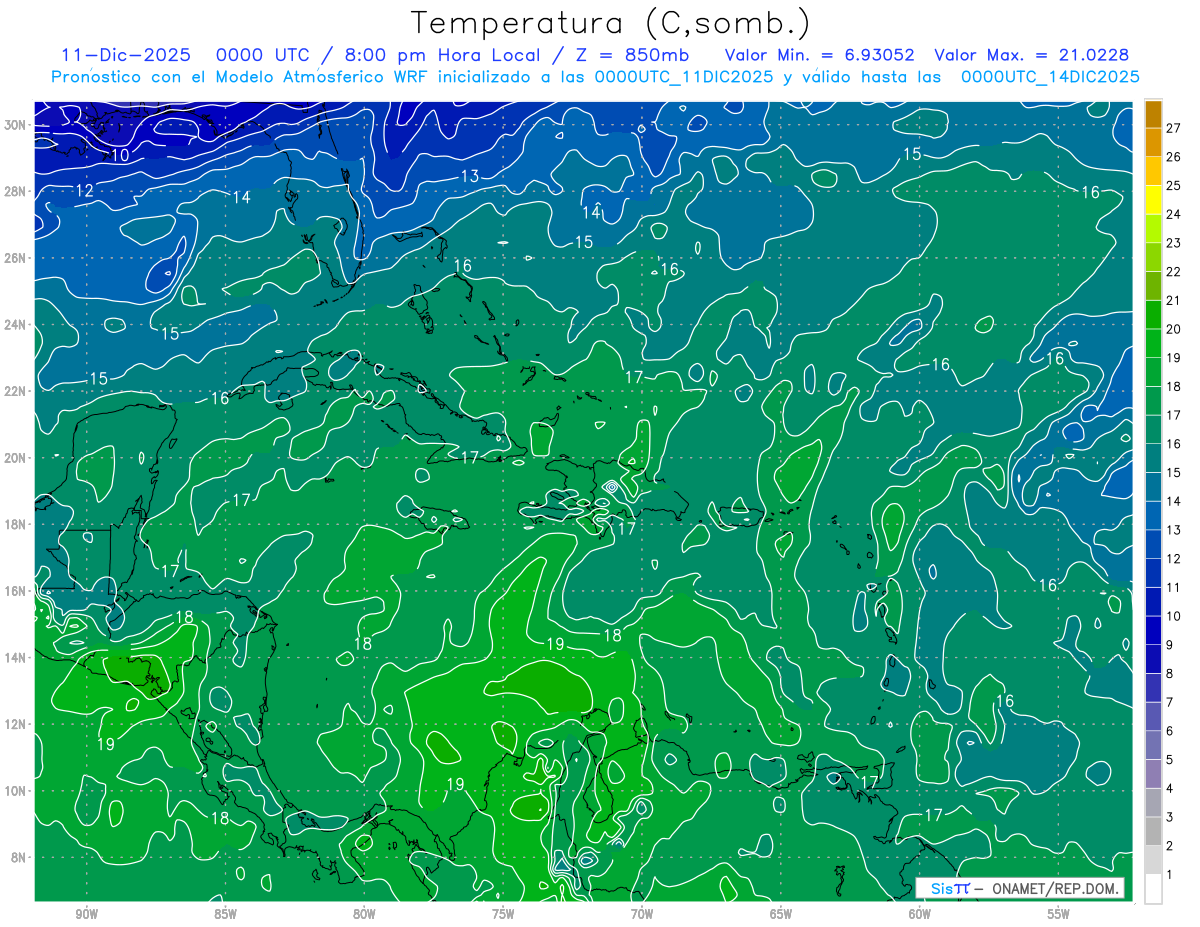
Task: Click the '90W' longitude axis label
Action: pyautogui.click(x=87, y=914)
